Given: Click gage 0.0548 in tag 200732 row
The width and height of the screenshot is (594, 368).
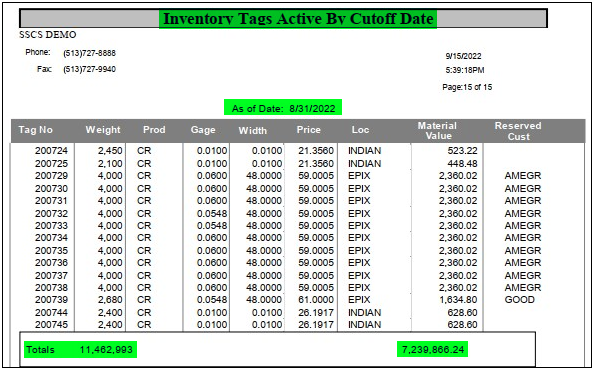Looking at the screenshot, I should (212, 214).
